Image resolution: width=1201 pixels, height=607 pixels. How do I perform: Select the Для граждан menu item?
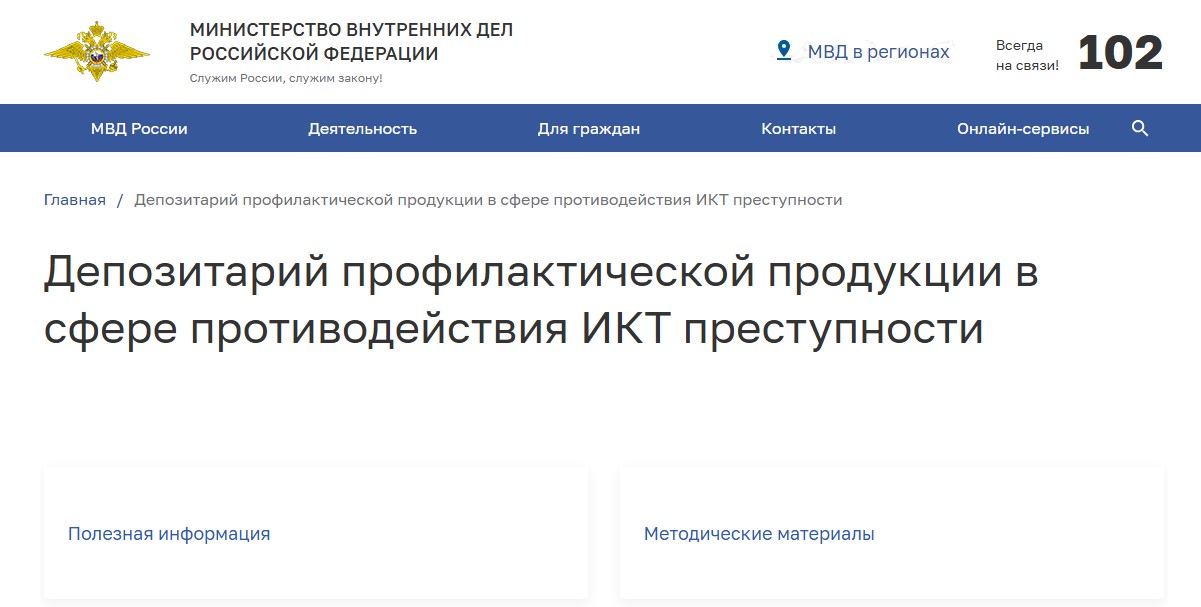click(589, 128)
